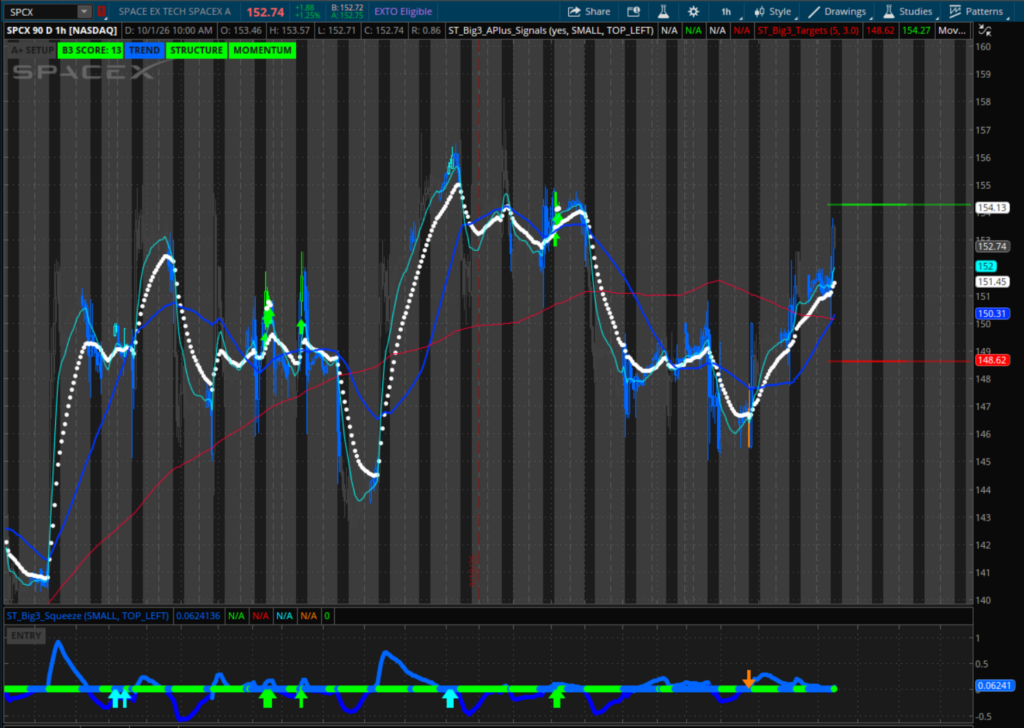Viewport: 1024px width, 728px height.
Task: Click the last price 152.74 in the header
Action: [265, 12]
